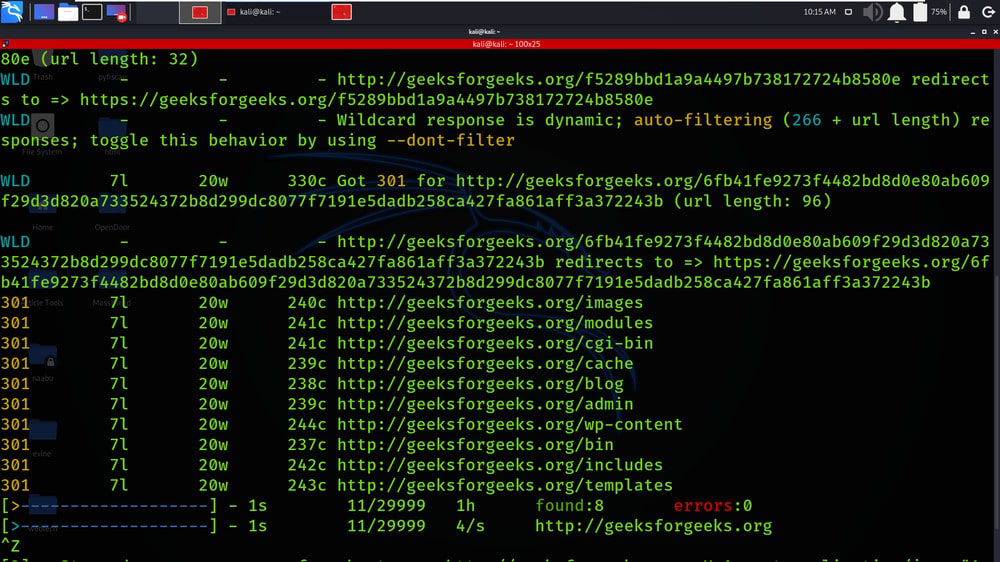The height and width of the screenshot is (562, 1000).
Task: Click the lower progress bar showing 4/s
Action: coord(108,527)
